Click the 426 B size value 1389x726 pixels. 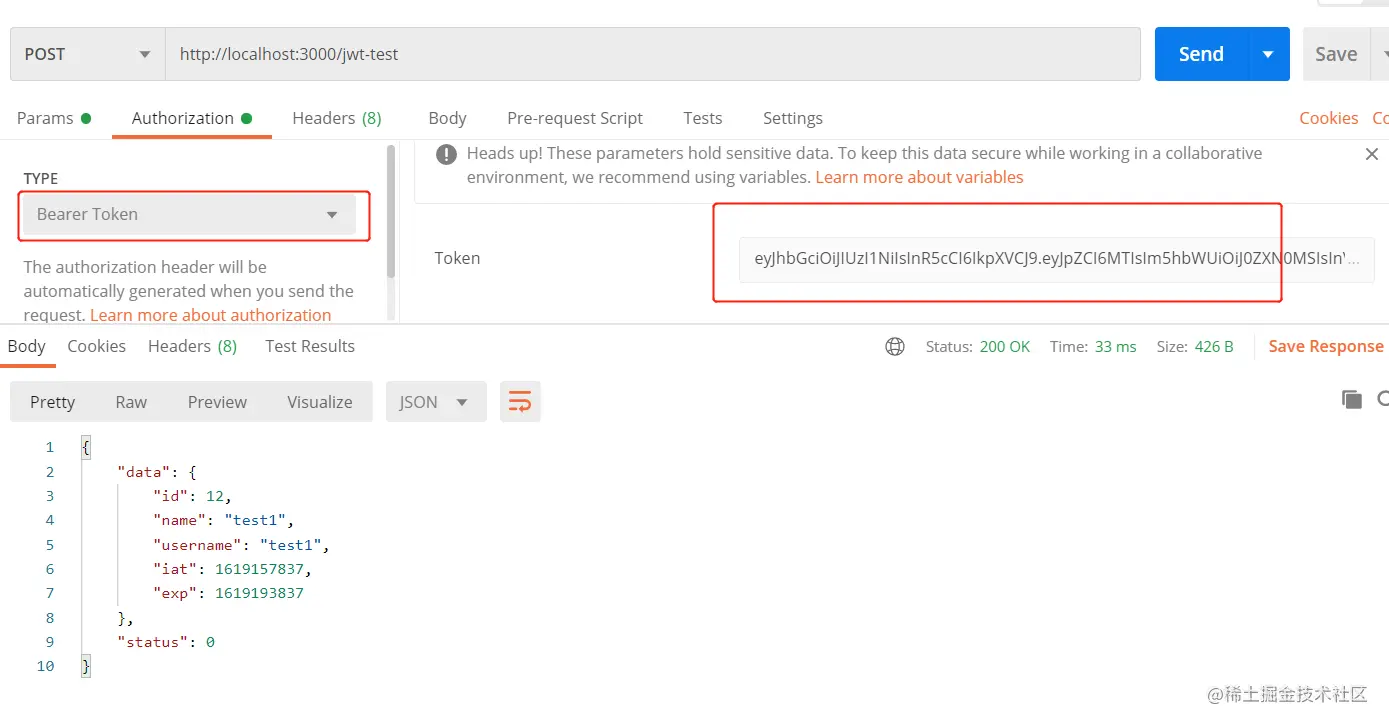1214,347
